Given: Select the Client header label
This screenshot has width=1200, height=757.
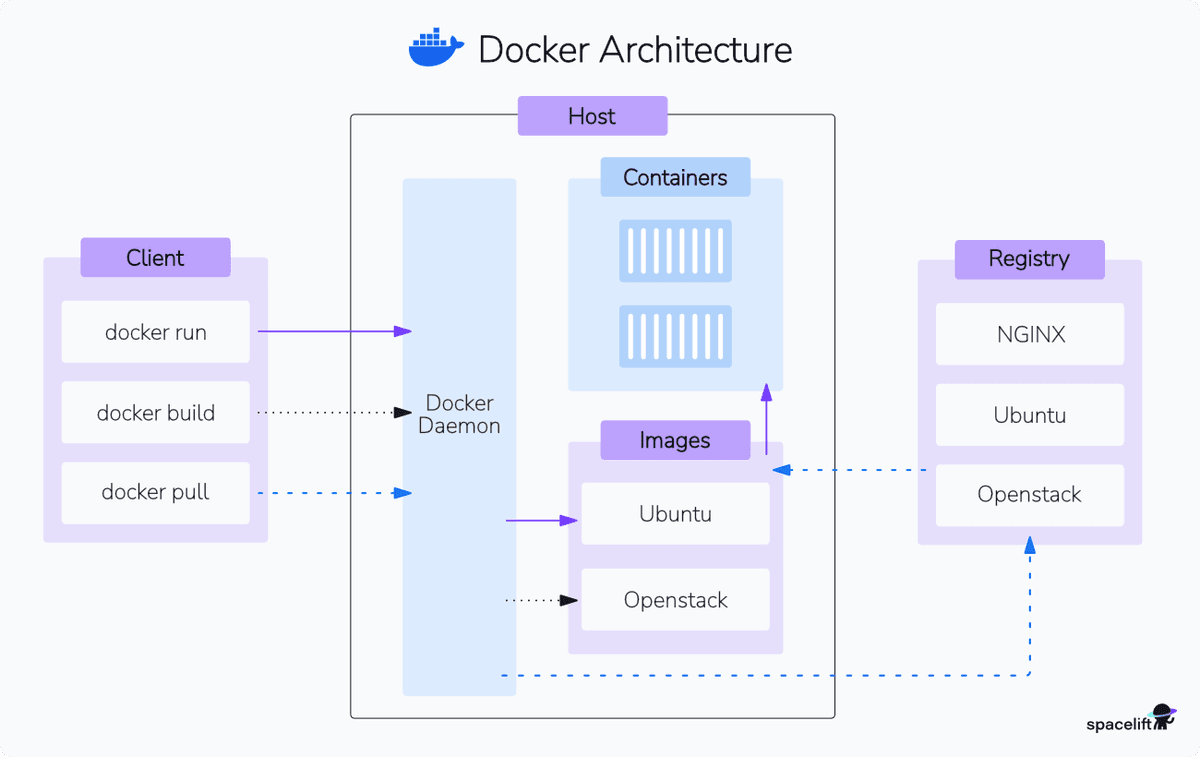Looking at the screenshot, I should point(155,257).
